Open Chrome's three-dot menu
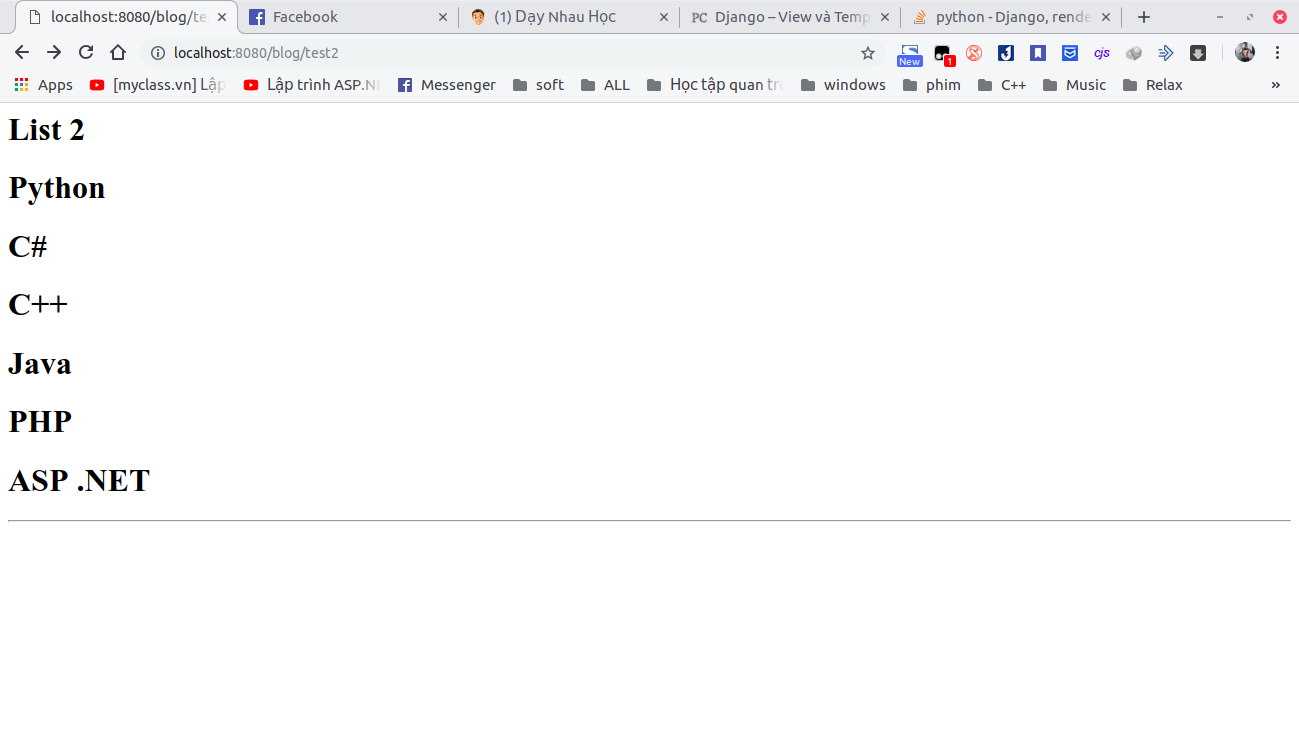Image resolution: width=1299 pixels, height=741 pixels. click(x=1277, y=53)
